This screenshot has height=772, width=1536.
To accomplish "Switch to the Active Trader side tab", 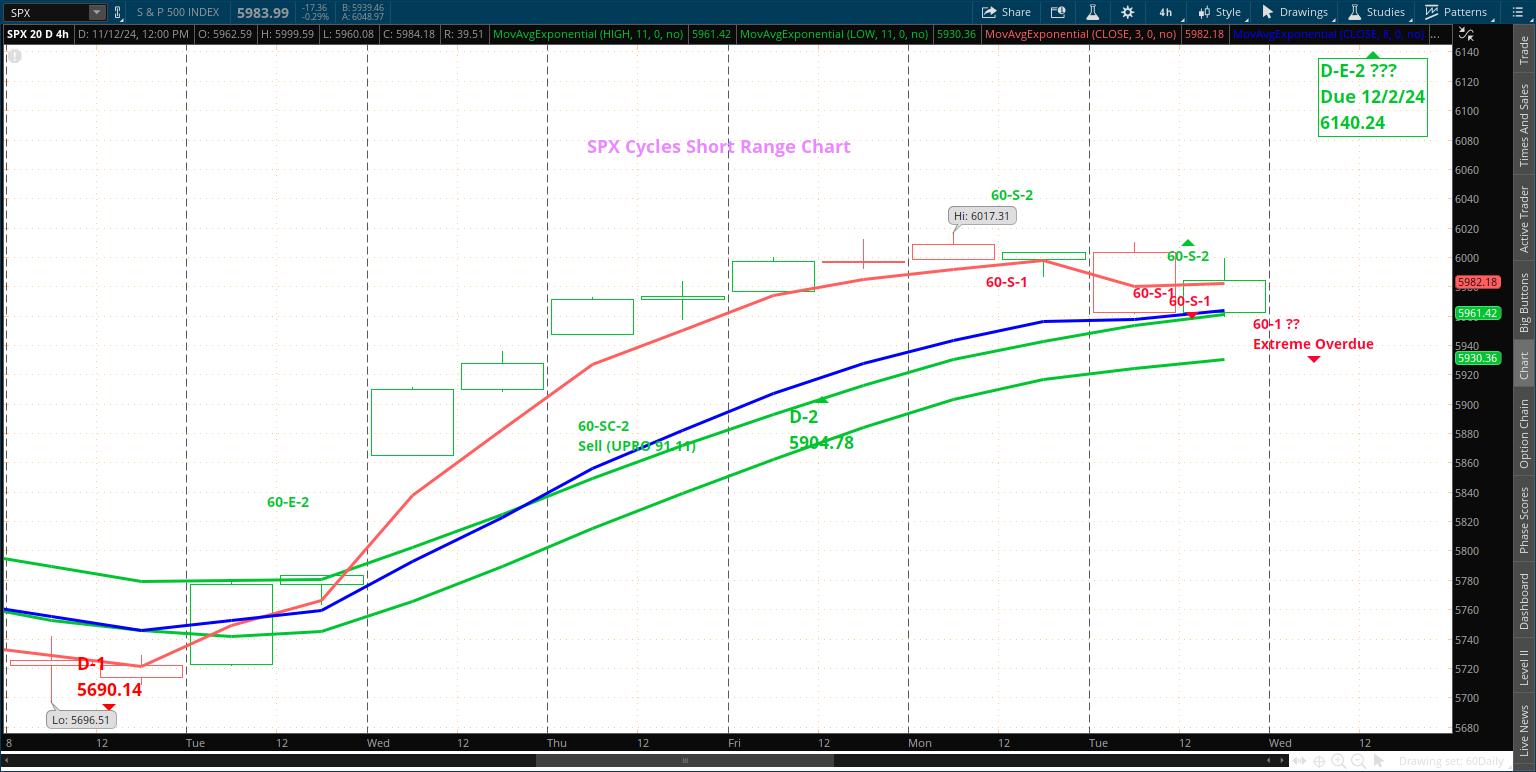I will click(1524, 218).
